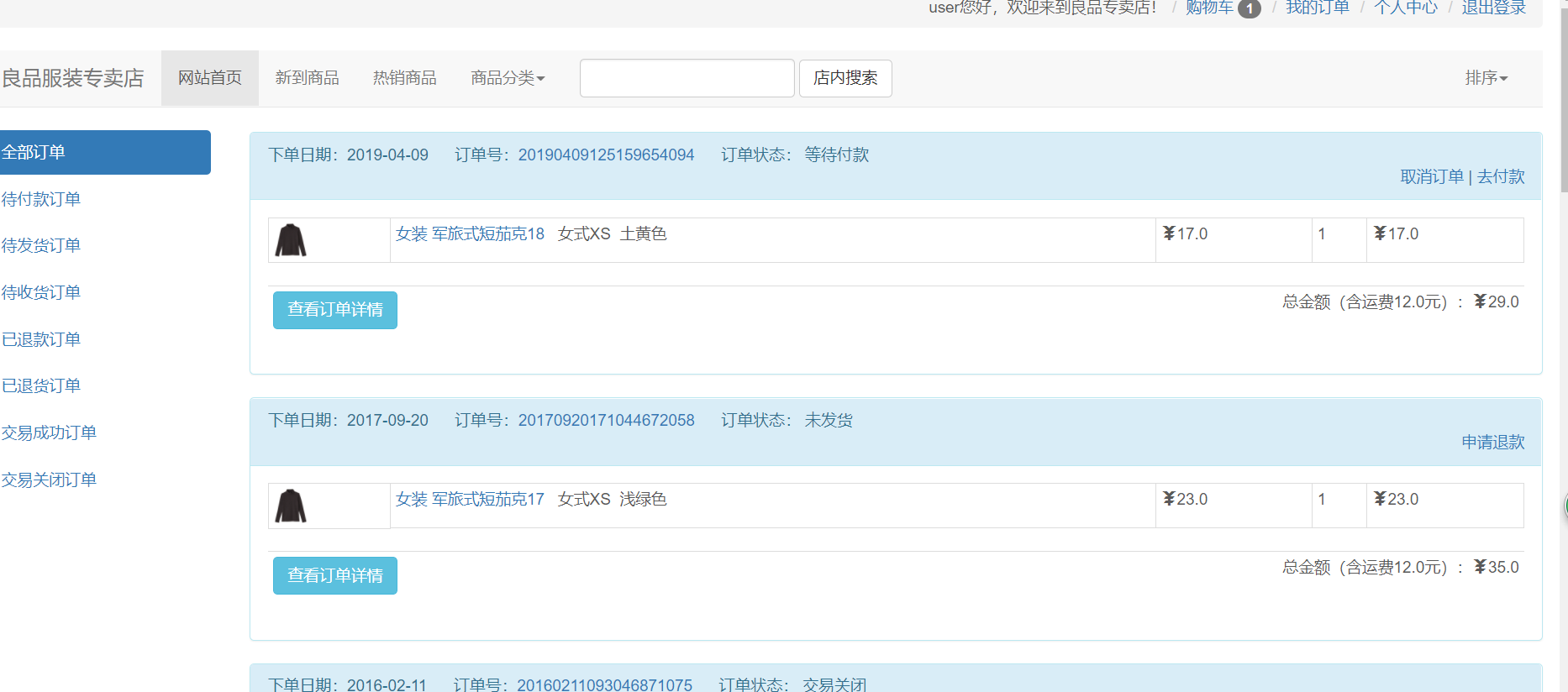
Task: Click the 浅绿色 color text
Action: [643, 499]
